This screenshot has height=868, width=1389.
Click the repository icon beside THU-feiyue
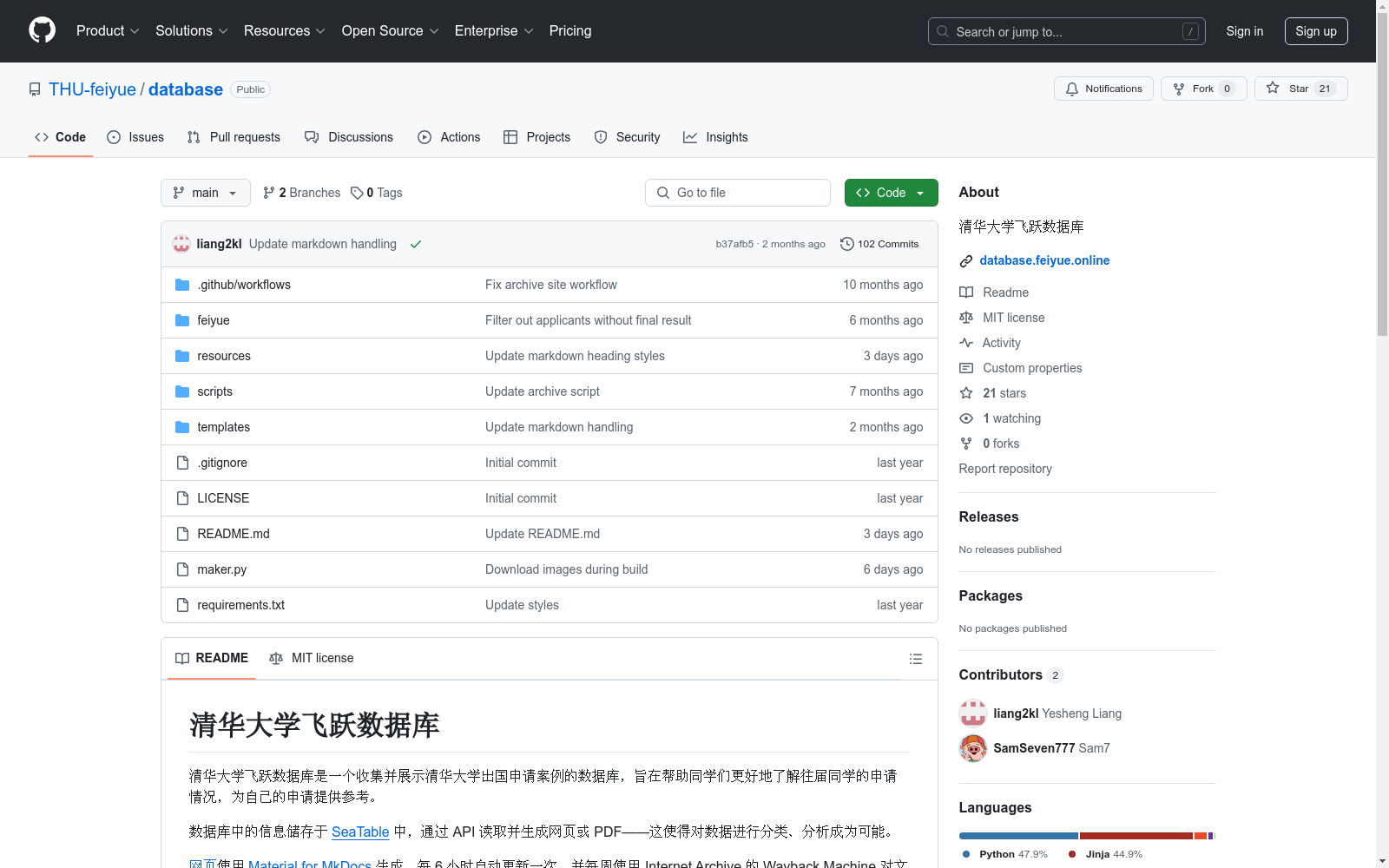coord(35,89)
